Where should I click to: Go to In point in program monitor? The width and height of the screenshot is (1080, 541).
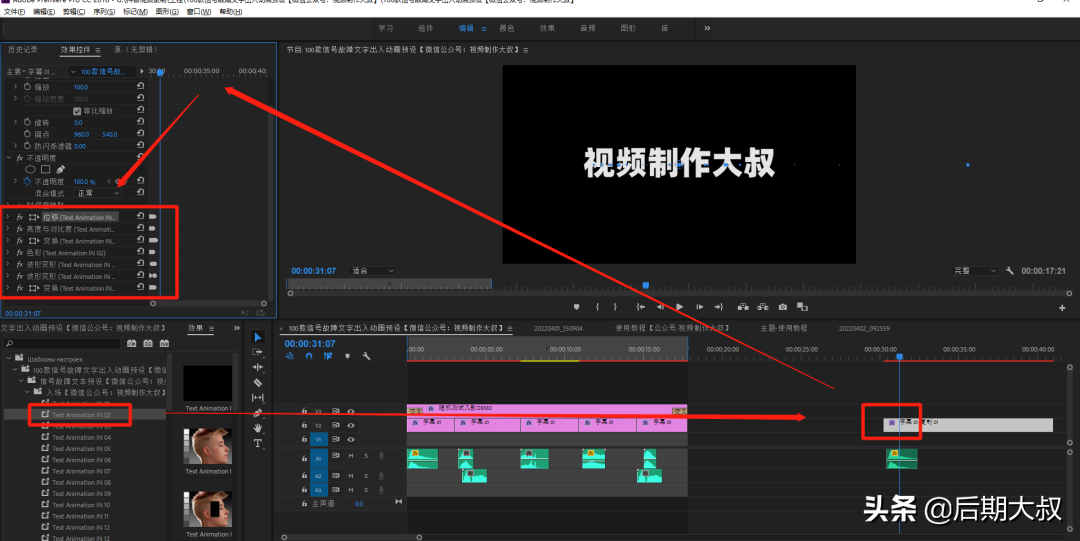(x=641, y=307)
